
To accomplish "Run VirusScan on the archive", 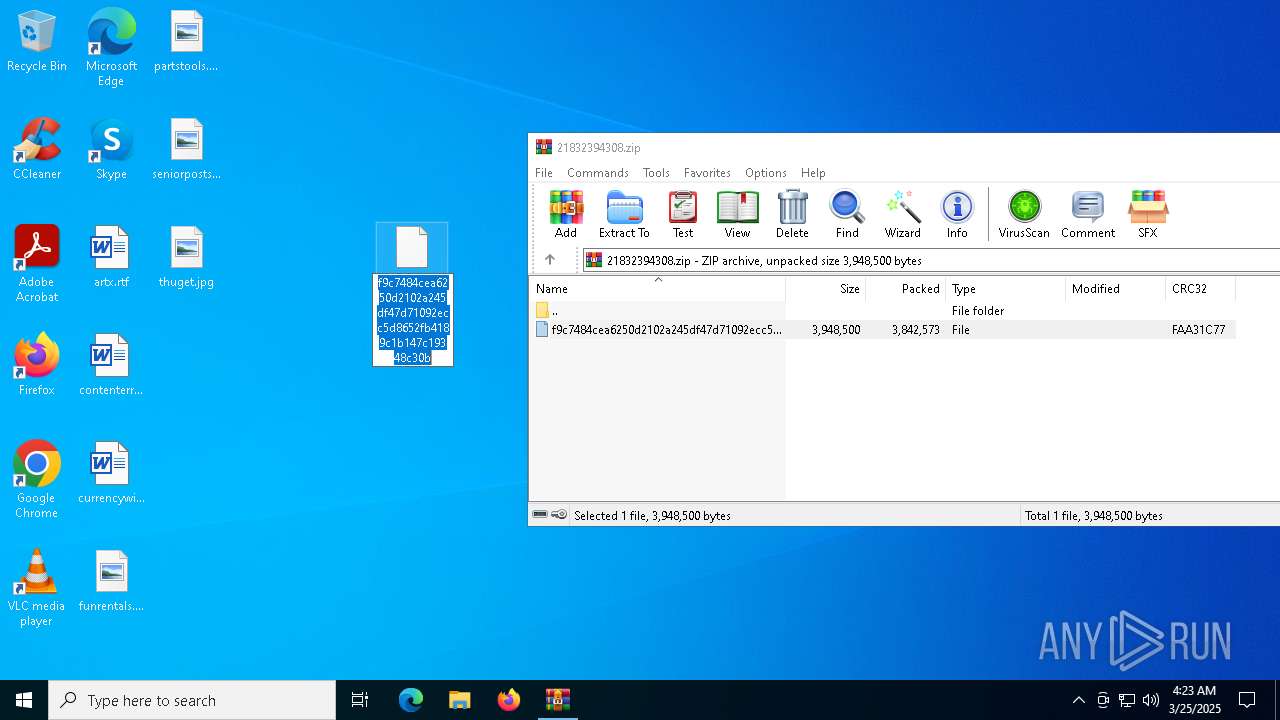I will coord(1024,214).
